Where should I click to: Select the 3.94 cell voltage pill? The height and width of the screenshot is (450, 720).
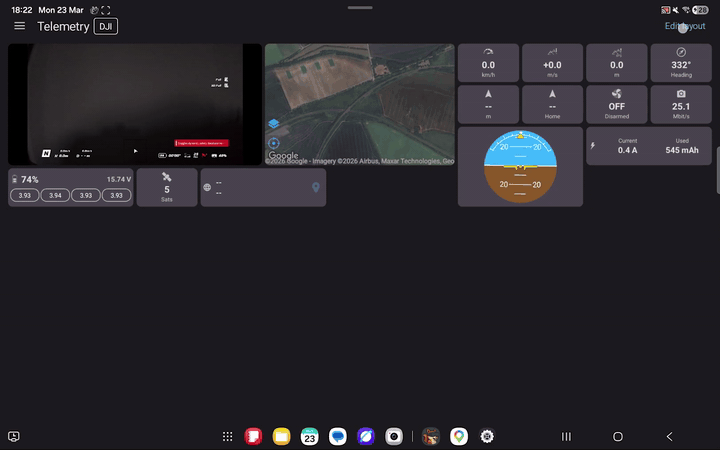tap(55, 195)
